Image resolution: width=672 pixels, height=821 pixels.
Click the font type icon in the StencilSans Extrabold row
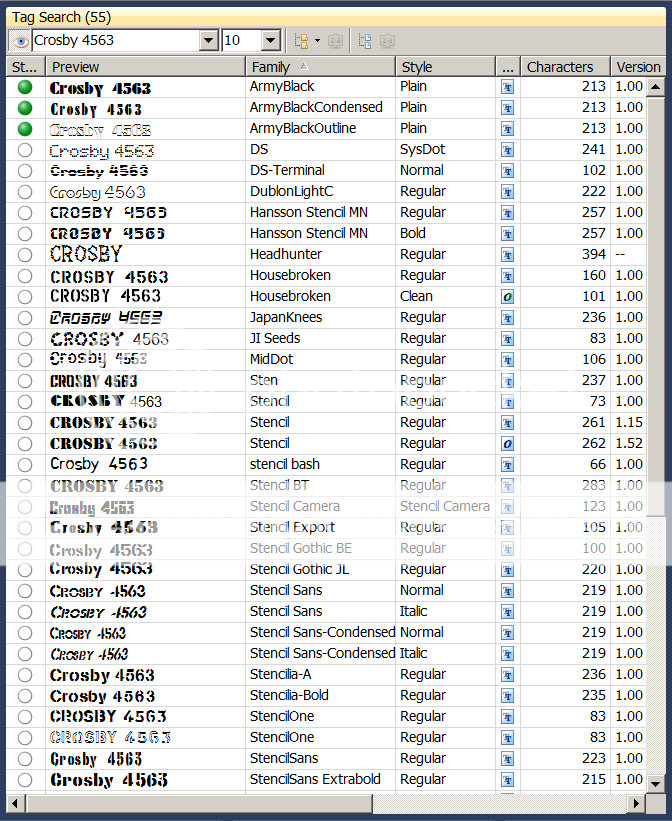pos(508,780)
